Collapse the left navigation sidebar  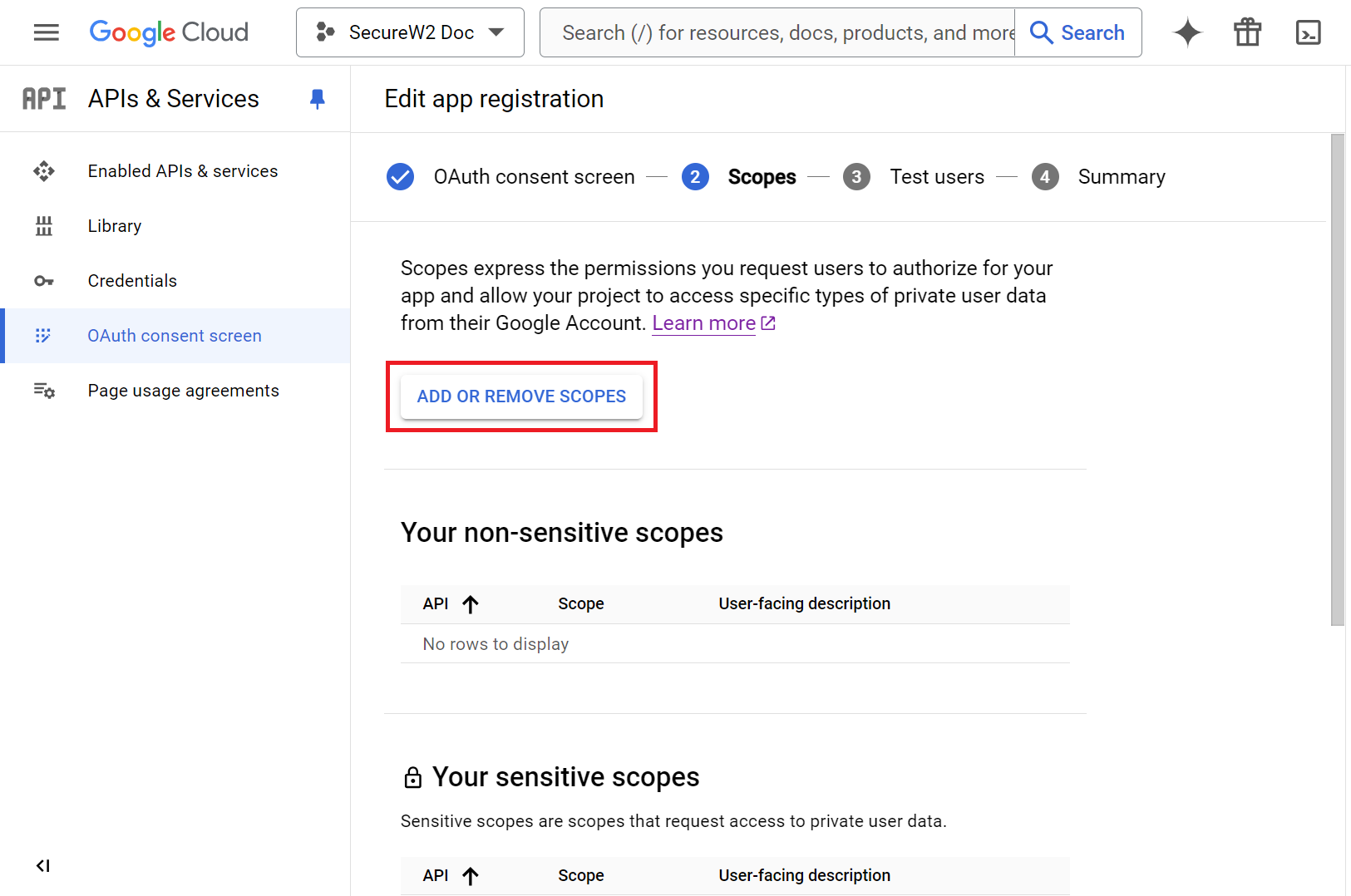pos(43,866)
